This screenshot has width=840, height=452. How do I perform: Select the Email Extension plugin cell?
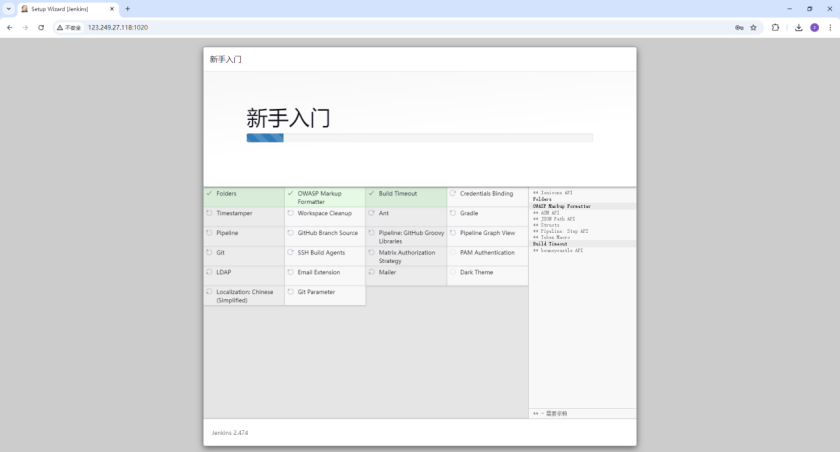325,276
